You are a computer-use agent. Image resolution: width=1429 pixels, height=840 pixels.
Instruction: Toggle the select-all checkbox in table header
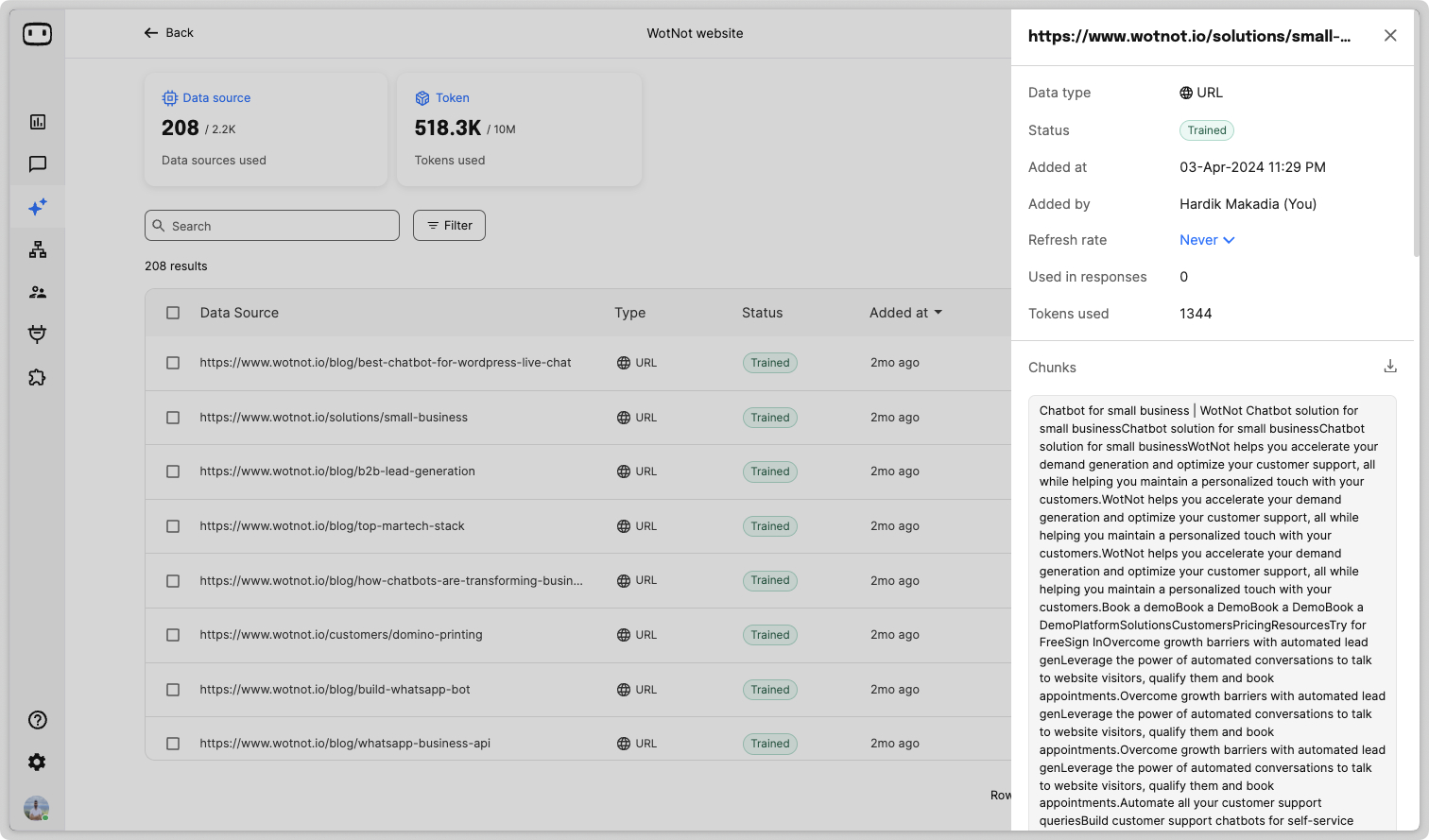(x=173, y=313)
